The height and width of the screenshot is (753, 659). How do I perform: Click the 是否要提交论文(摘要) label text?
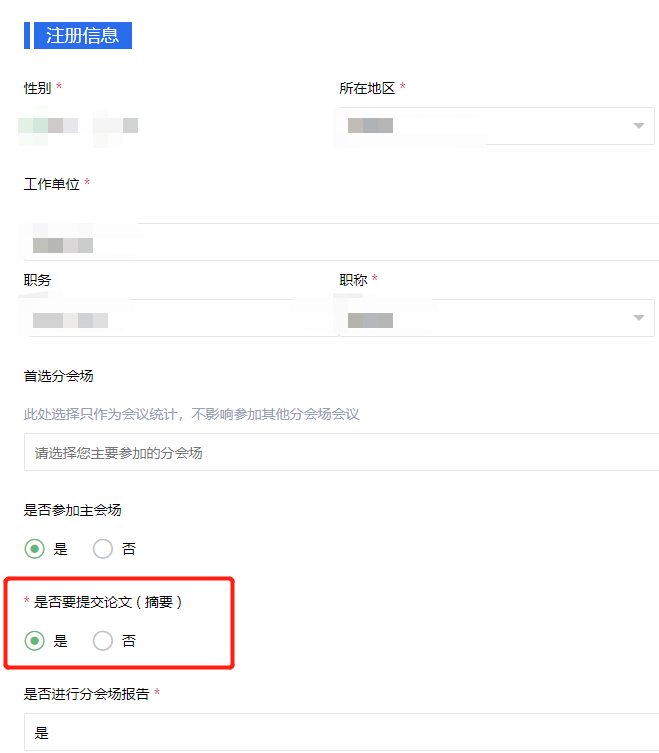pyautogui.click(x=108, y=602)
